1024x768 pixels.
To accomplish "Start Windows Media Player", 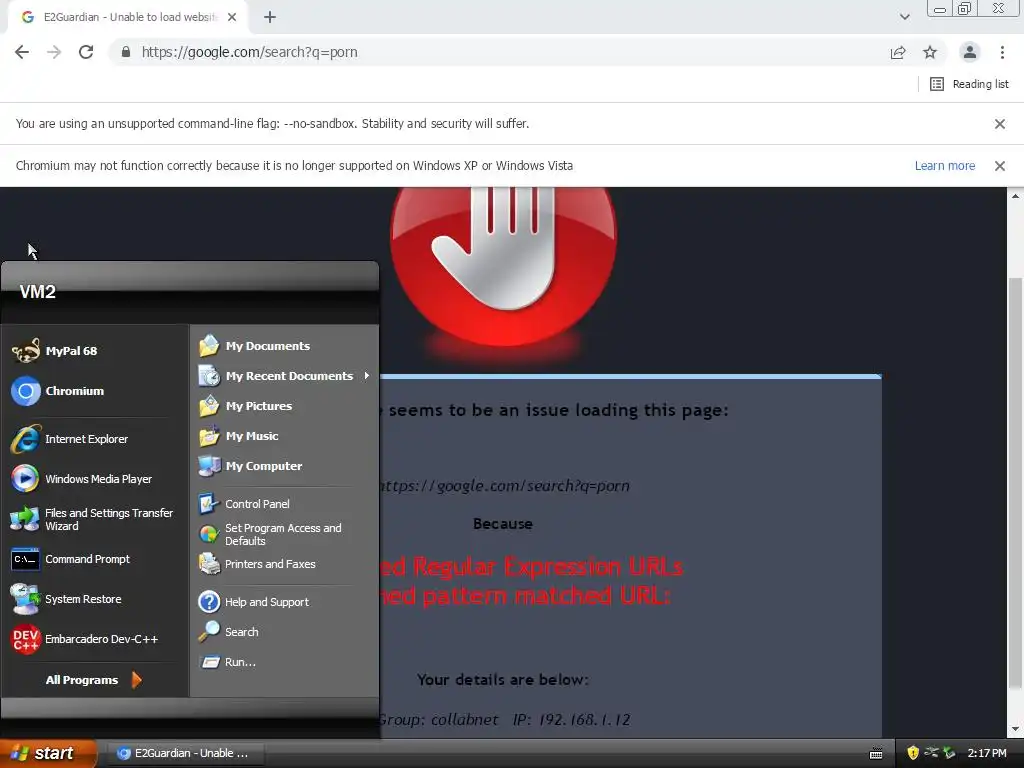I will tap(82, 479).
